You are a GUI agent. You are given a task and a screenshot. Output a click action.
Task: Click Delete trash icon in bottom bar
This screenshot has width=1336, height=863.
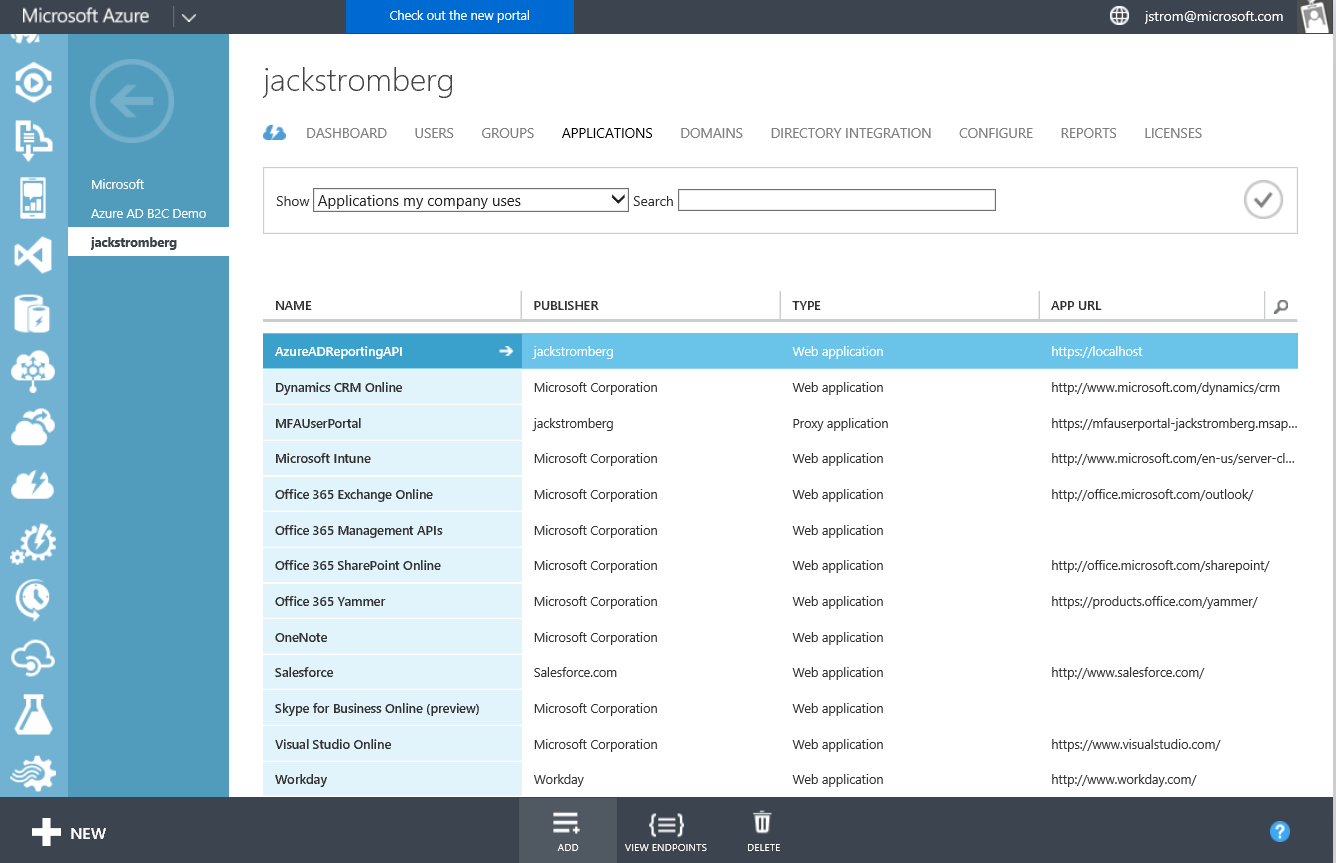pyautogui.click(x=763, y=831)
